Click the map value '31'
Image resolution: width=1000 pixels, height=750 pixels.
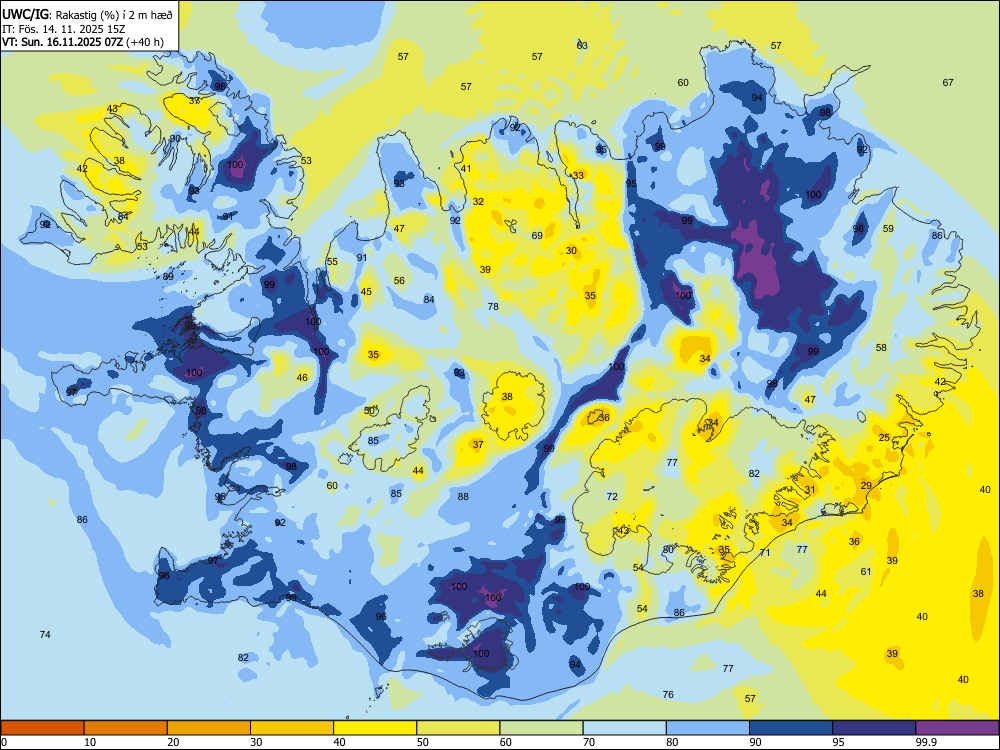[x=810, y=490]
